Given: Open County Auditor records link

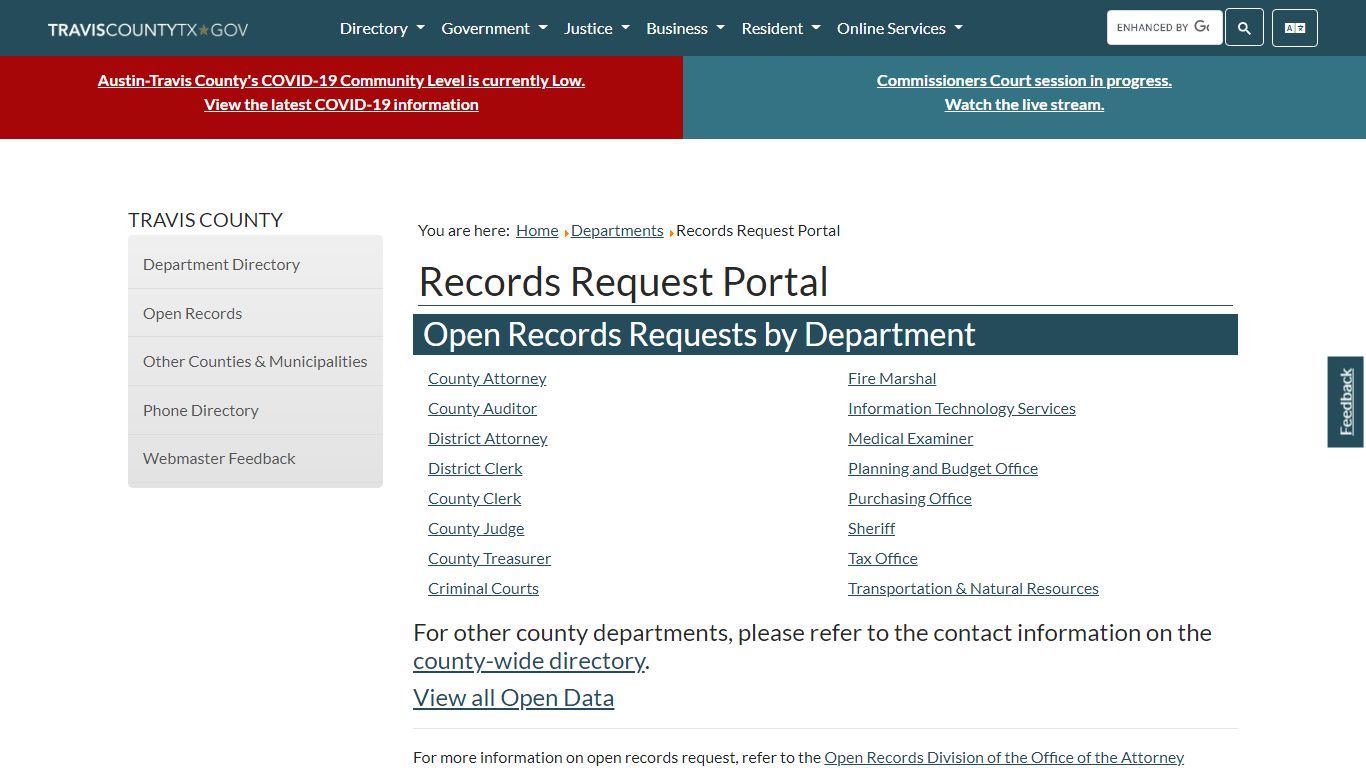Looking at the screenshot, I should [482, 408].
